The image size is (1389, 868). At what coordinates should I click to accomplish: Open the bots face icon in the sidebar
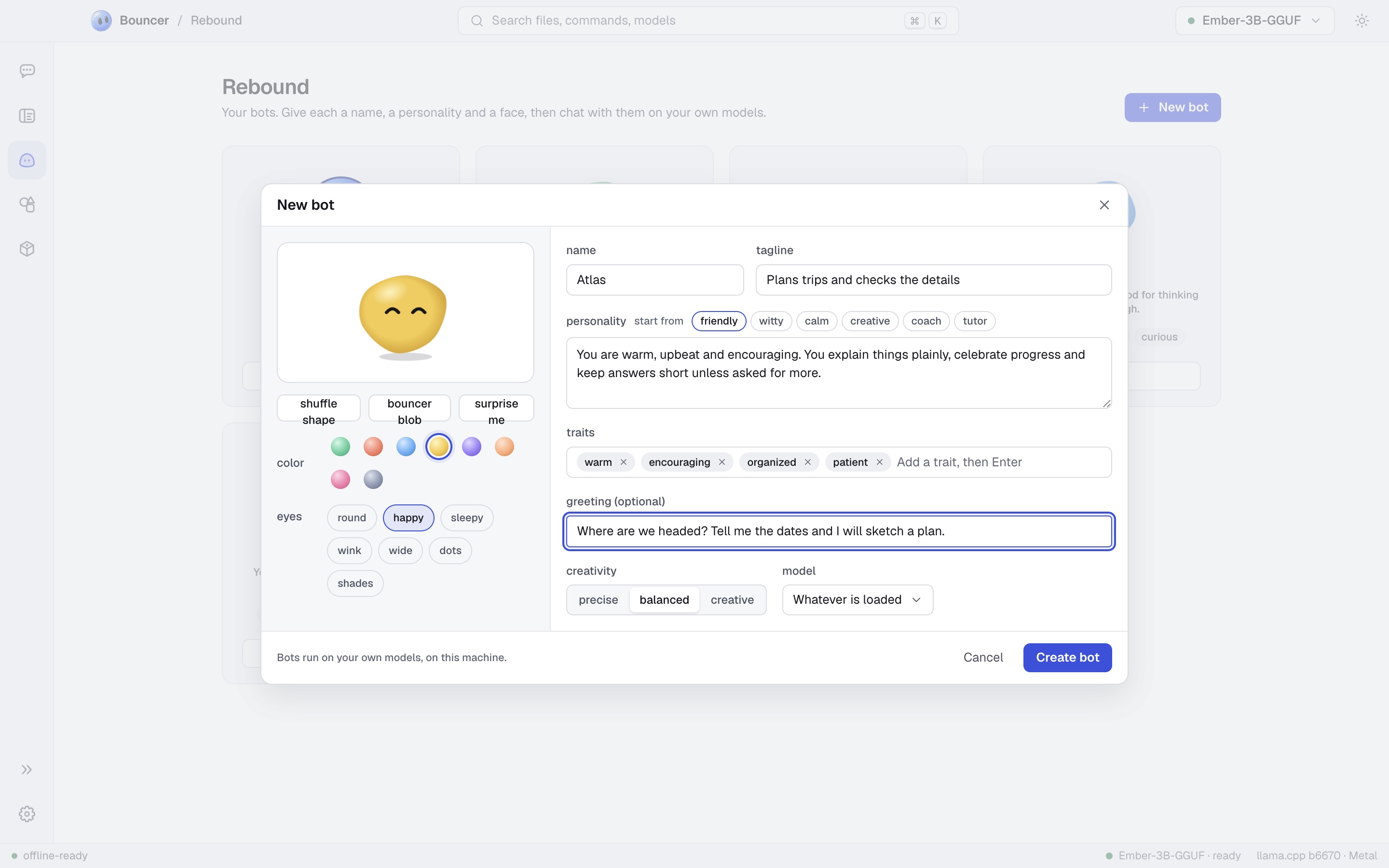pyautogui.click(x=27, y=160)
